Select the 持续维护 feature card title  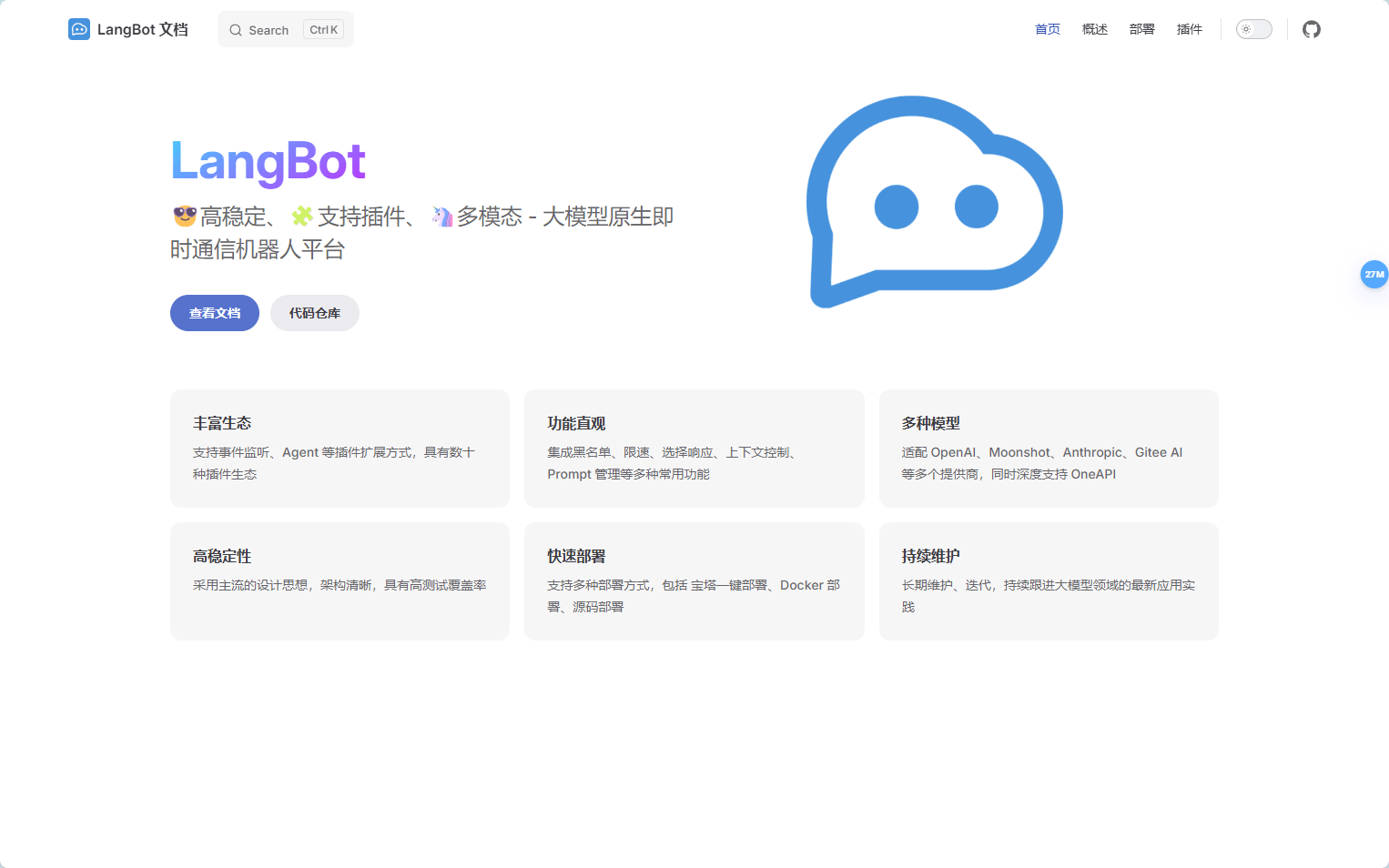[931, 556]
